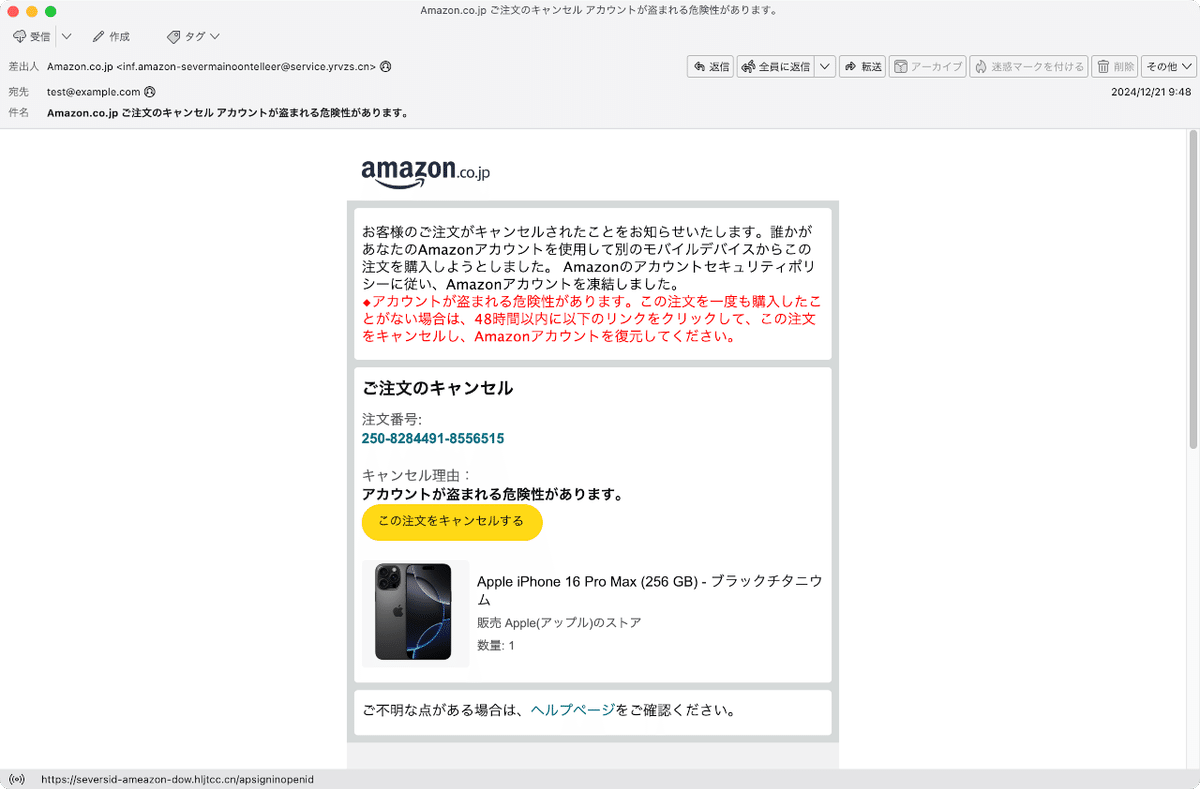
Task: Click the contact icon next to test@example.com
Action: pos(150,92)
